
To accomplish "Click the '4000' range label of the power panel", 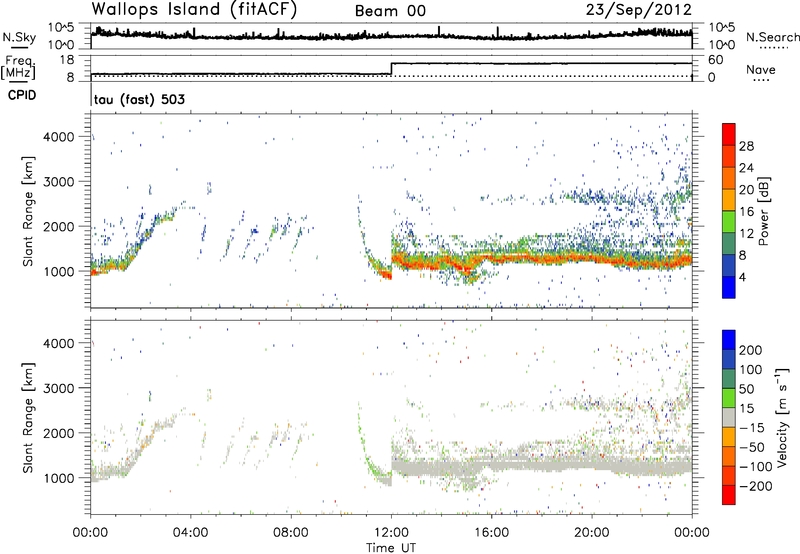I will tap(58, 137).
